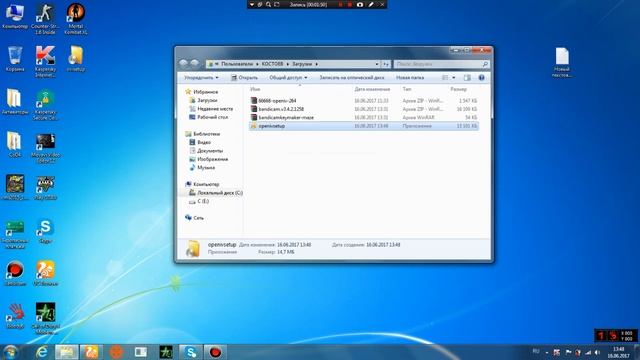The image size is (640, 360).
Task: Click the Открыть toolbar button
Action: click(244, 78)
